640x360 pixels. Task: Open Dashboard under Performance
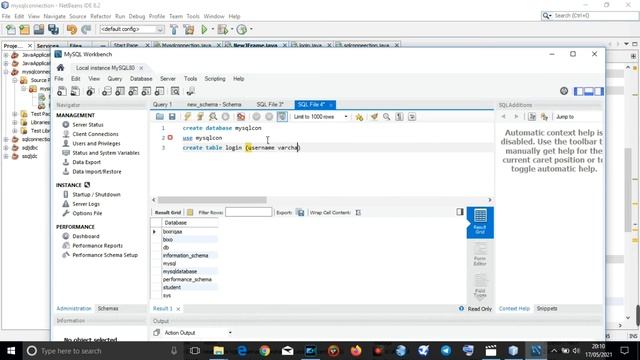pyautogui.click(x=86, y=236)
